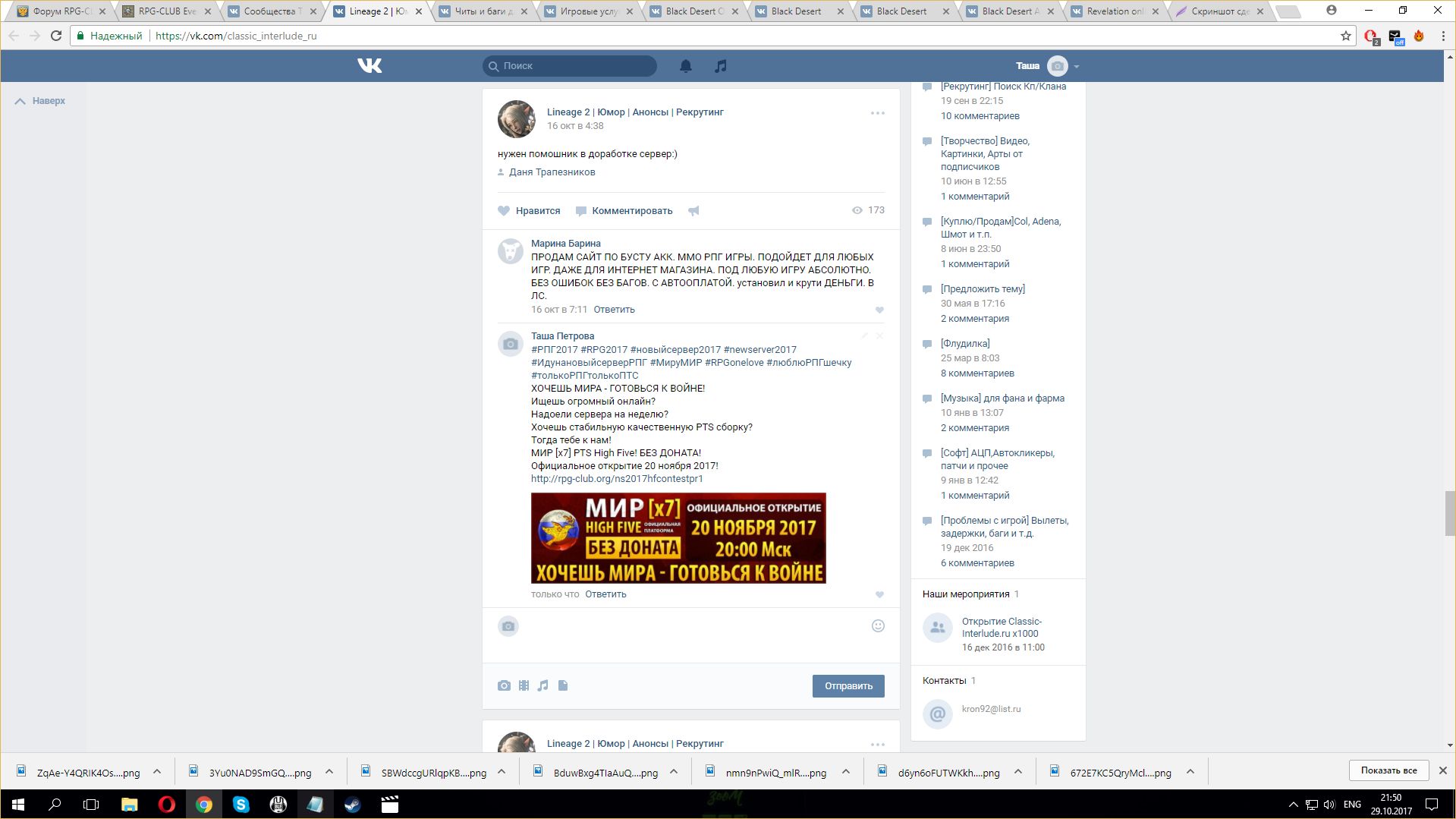Delete Таша Петрова's comment with X
This screenshot has width=1456, height=819.
(x=879, y=335)
